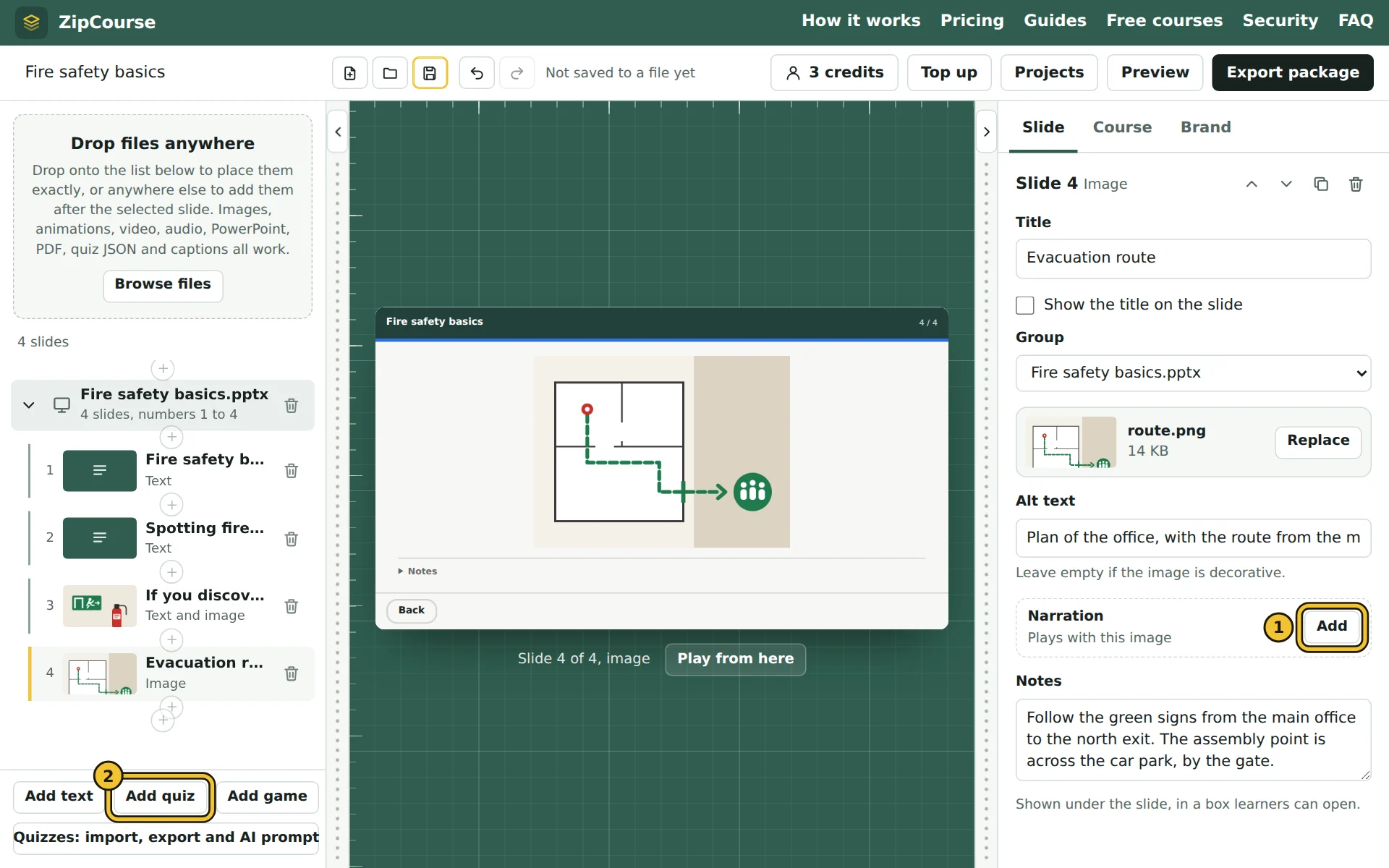Image resolution: width=1389 pixels, height=868 pixels.
Task: Collapse the left slide panel
Action: pos(338,132)
